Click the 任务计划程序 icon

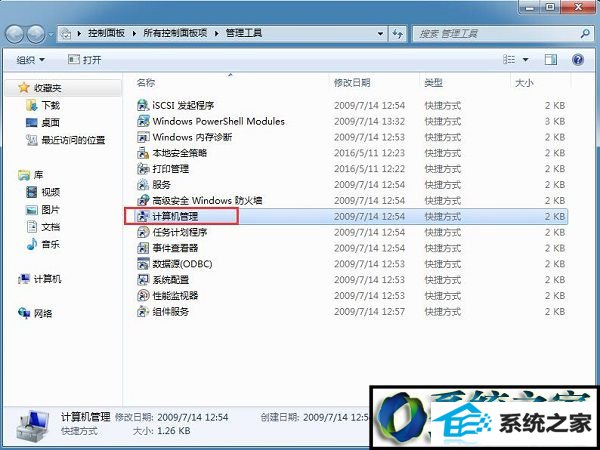click(143, 232)
